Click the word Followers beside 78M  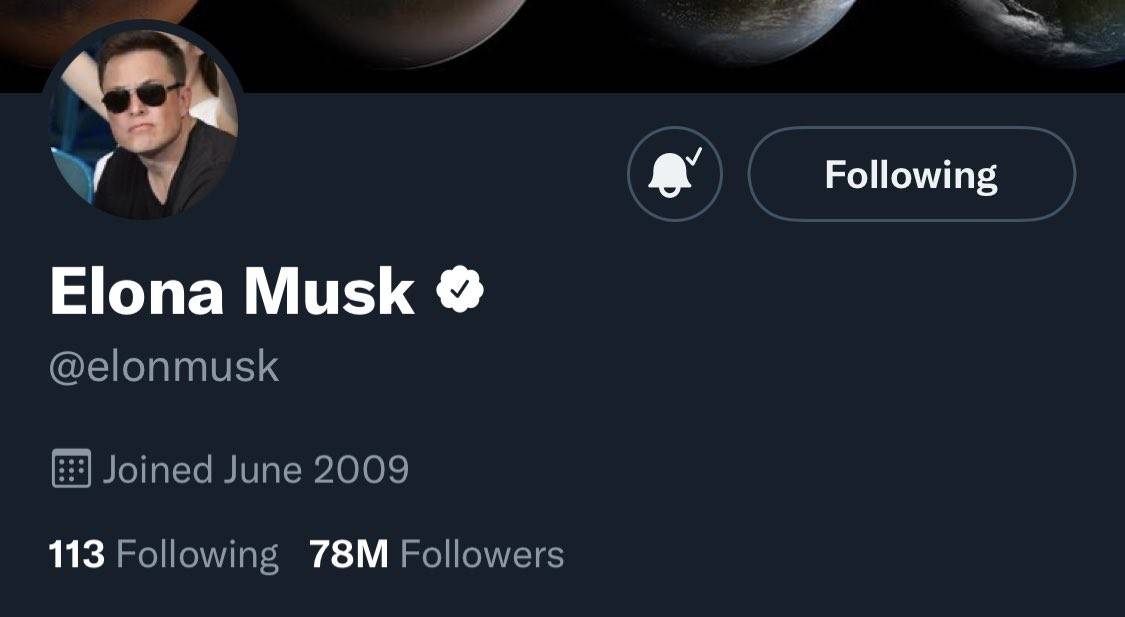(482, 554)
